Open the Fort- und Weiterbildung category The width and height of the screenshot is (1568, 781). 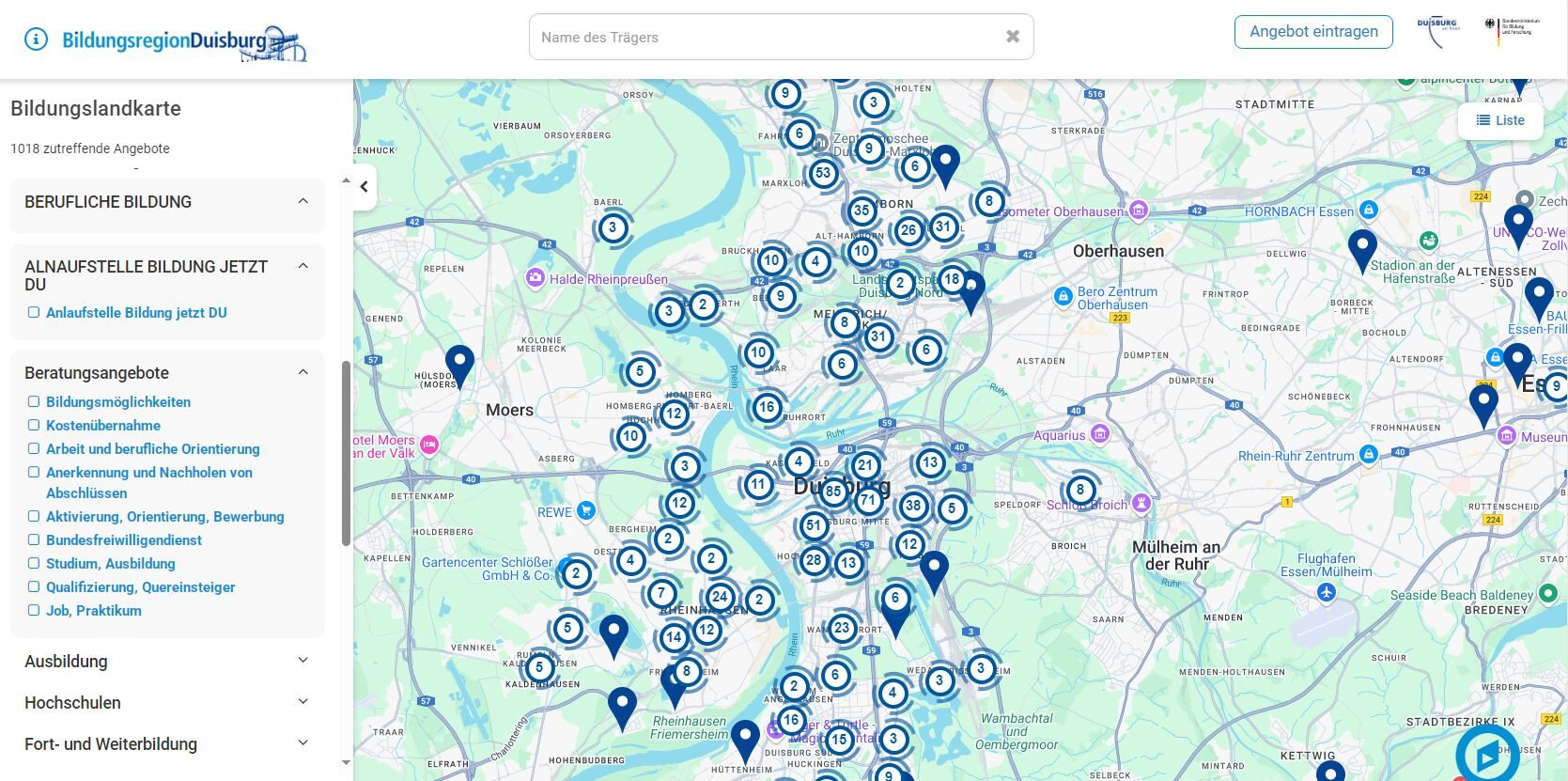(303, 743)
